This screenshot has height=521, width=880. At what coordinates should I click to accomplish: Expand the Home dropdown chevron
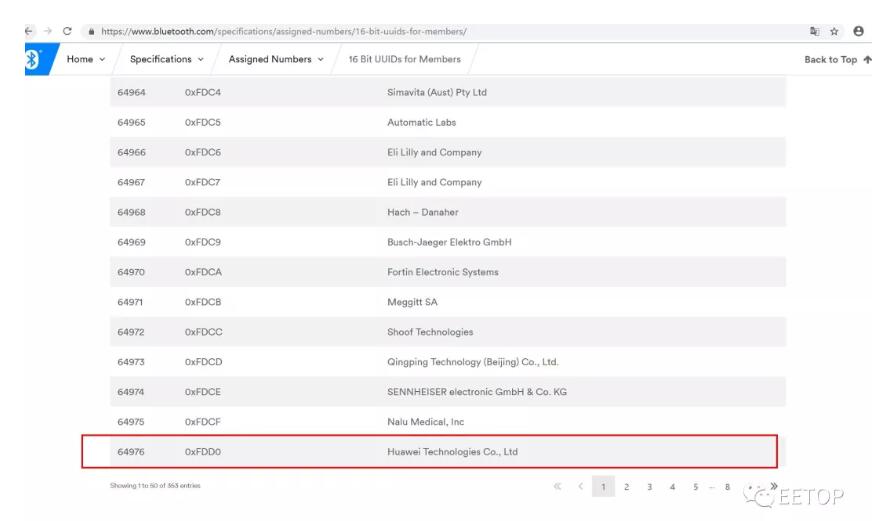[x=102, y=60]
